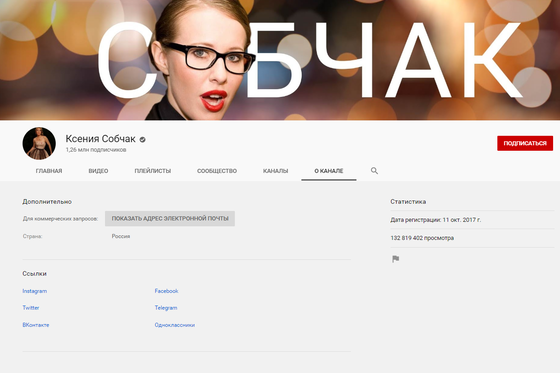This screenshot has width=560, height=373.
Task: Click the verified checkmark badge
Action: (x=142, y=139)
